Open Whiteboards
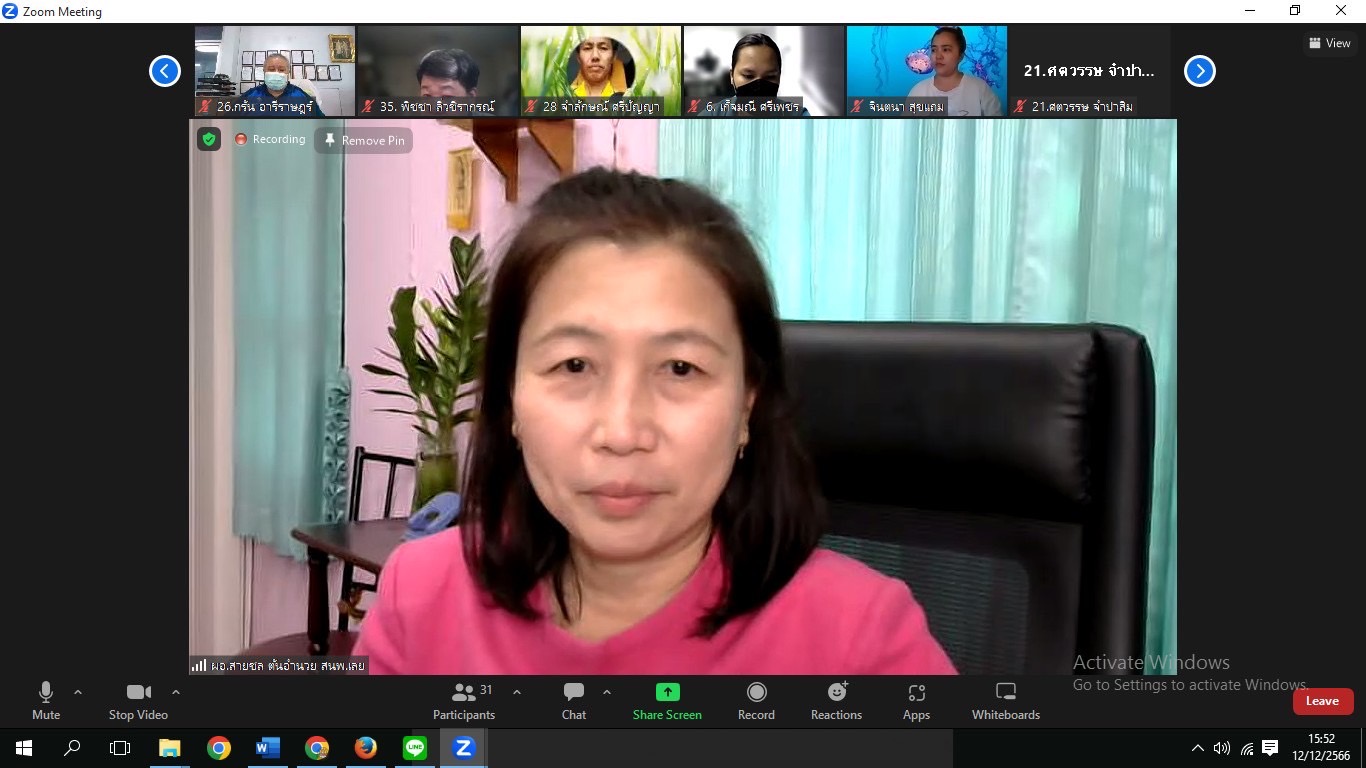This screenshot has width=1366, height=768. point(1006,700)
